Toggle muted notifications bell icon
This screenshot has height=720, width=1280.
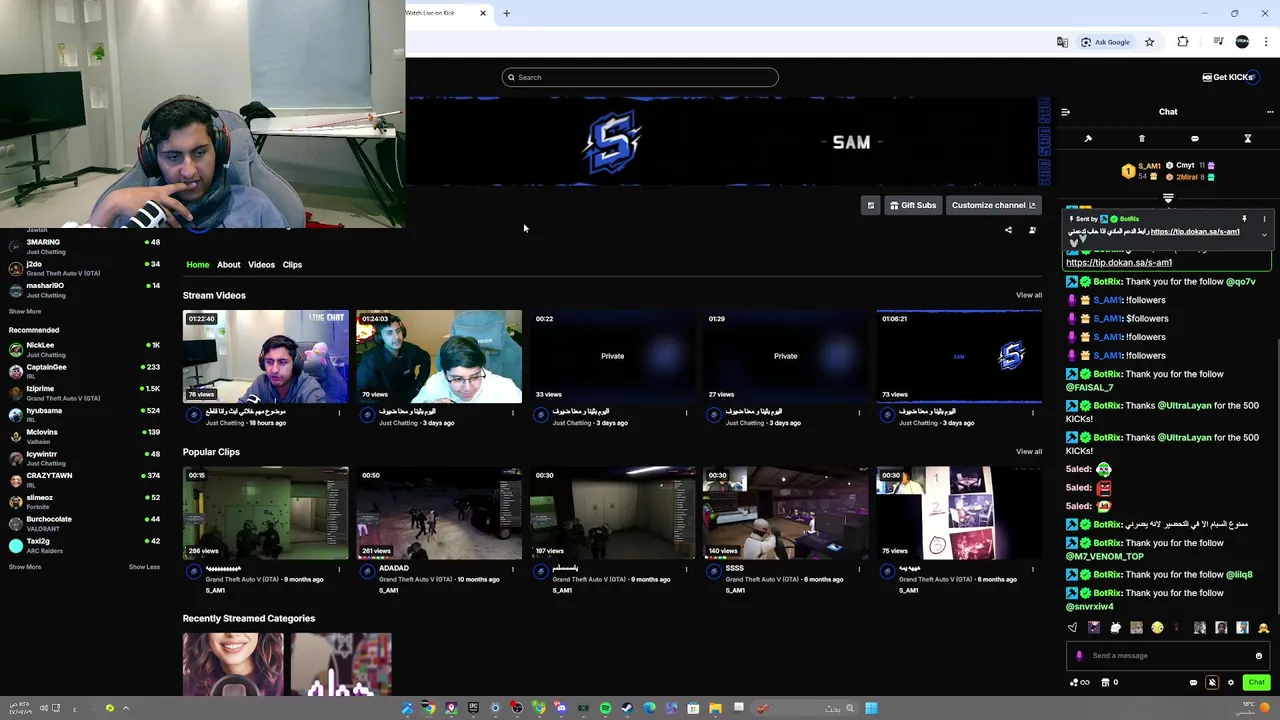click(1212, 682)
